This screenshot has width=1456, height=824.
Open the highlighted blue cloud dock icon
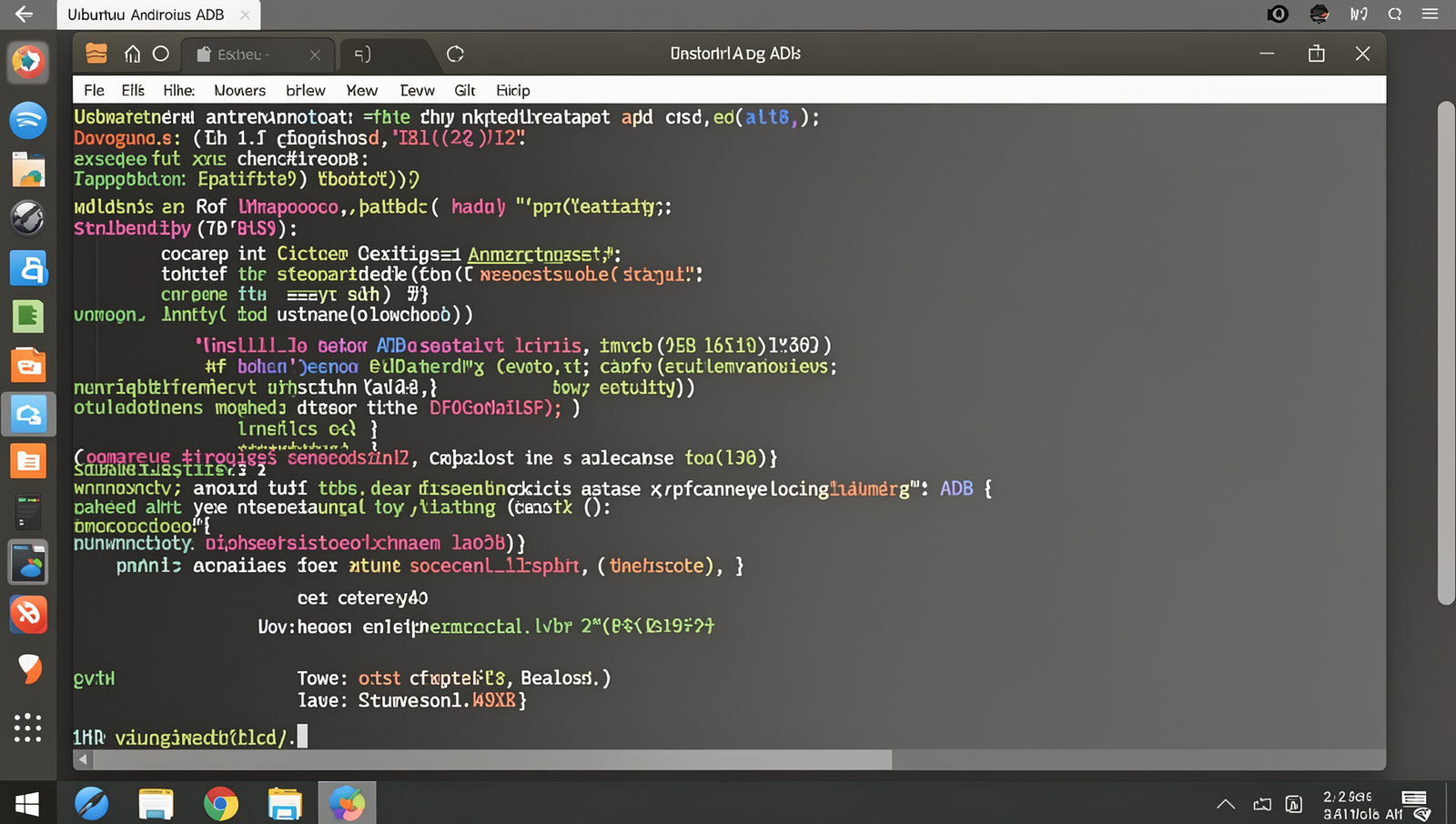(28, 415)
